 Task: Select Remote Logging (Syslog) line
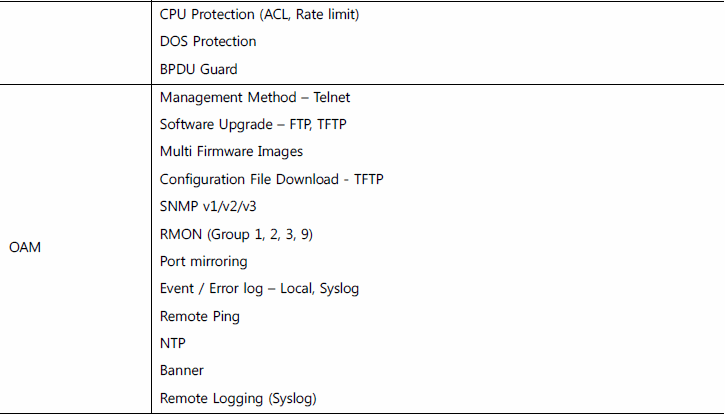pyautogui.click(x=238, y=398)
